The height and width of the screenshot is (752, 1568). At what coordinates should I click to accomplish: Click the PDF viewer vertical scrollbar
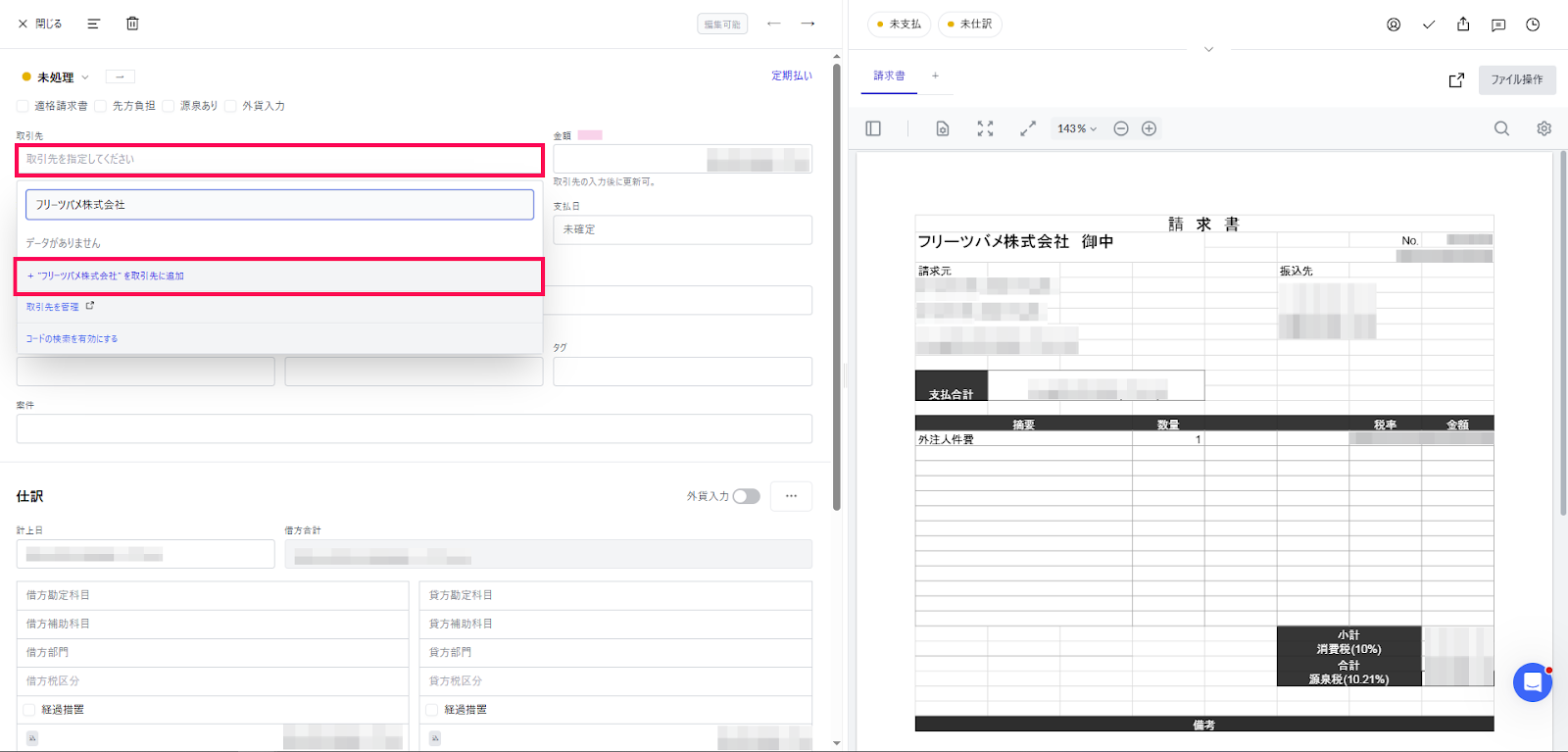point(1563,333)
